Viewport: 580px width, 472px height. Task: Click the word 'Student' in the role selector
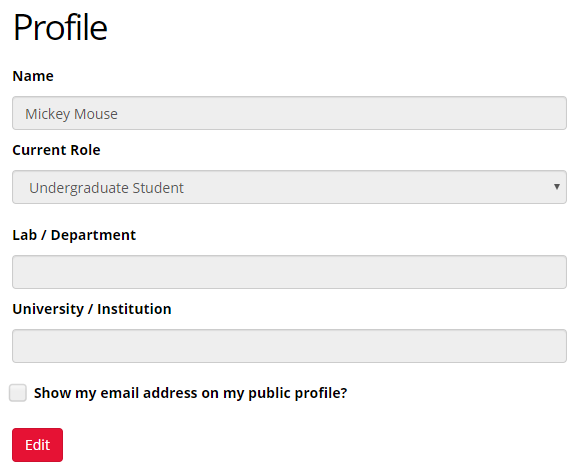[x=158, y=188]
